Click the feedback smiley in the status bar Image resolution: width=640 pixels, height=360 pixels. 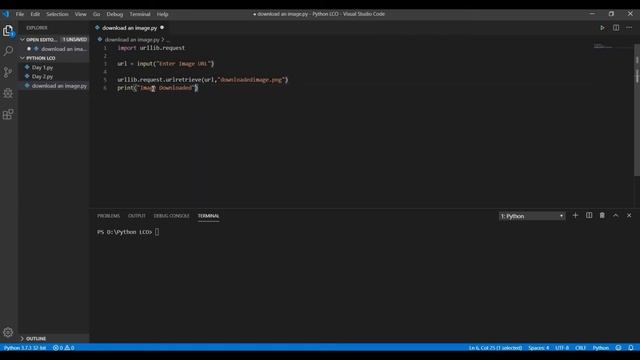coord(618,348)
